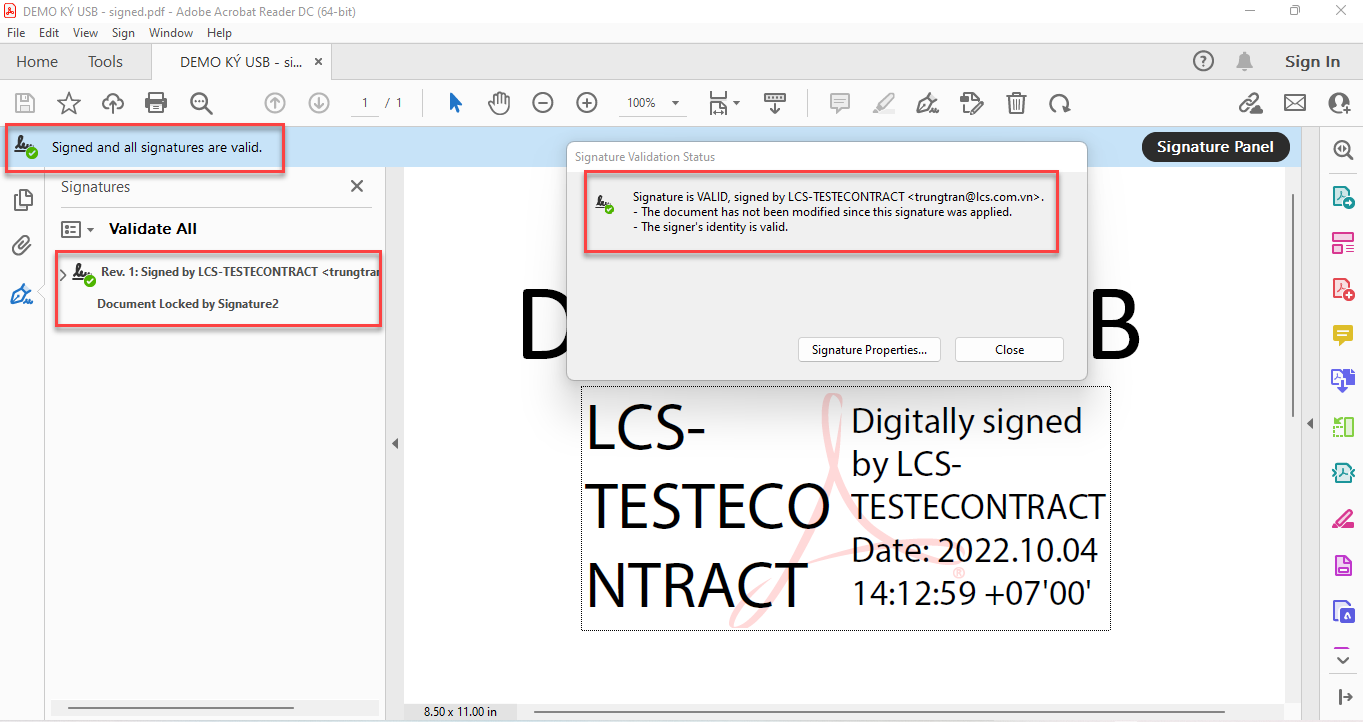Click the share with others person icon
Image resolution: width=1365 pixels, height=724 pixels.
tap(1340, 103)
